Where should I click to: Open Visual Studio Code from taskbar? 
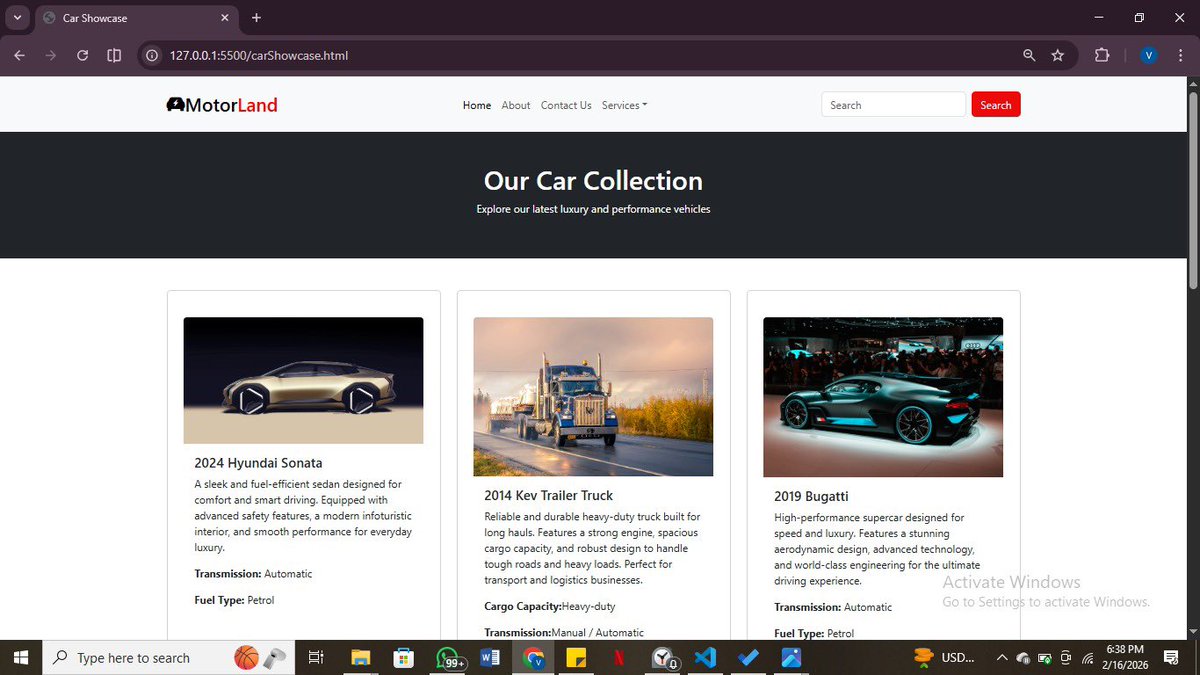[705, 658]
